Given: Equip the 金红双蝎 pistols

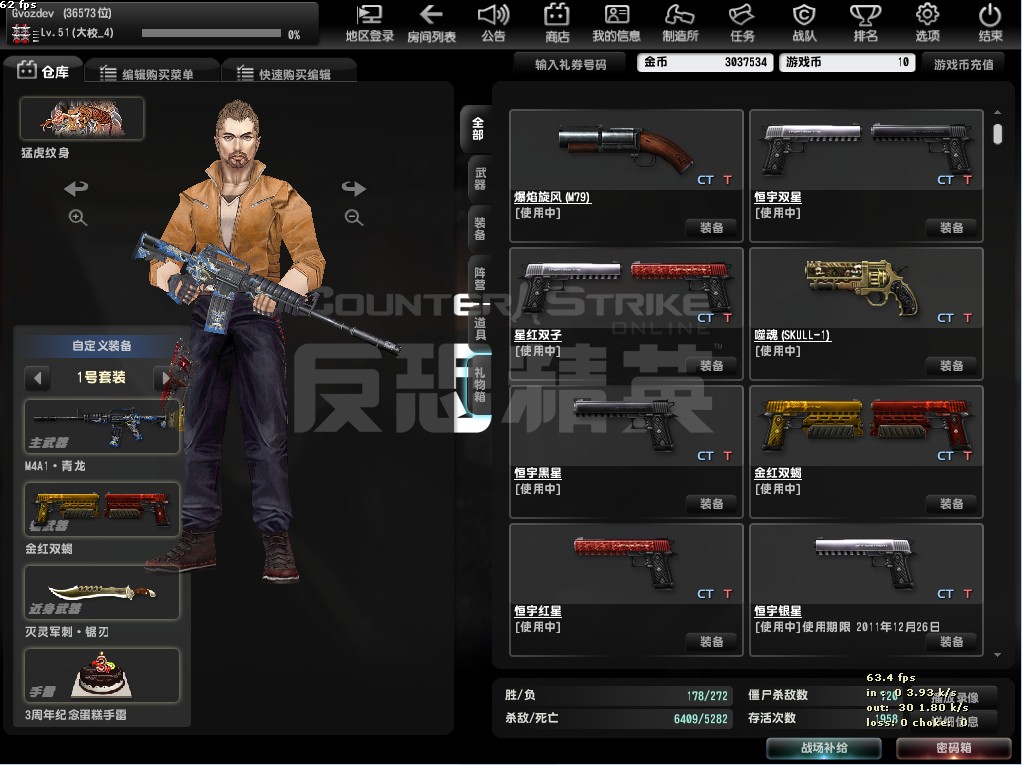Looking at the screenshot, I should coord(951,504).
